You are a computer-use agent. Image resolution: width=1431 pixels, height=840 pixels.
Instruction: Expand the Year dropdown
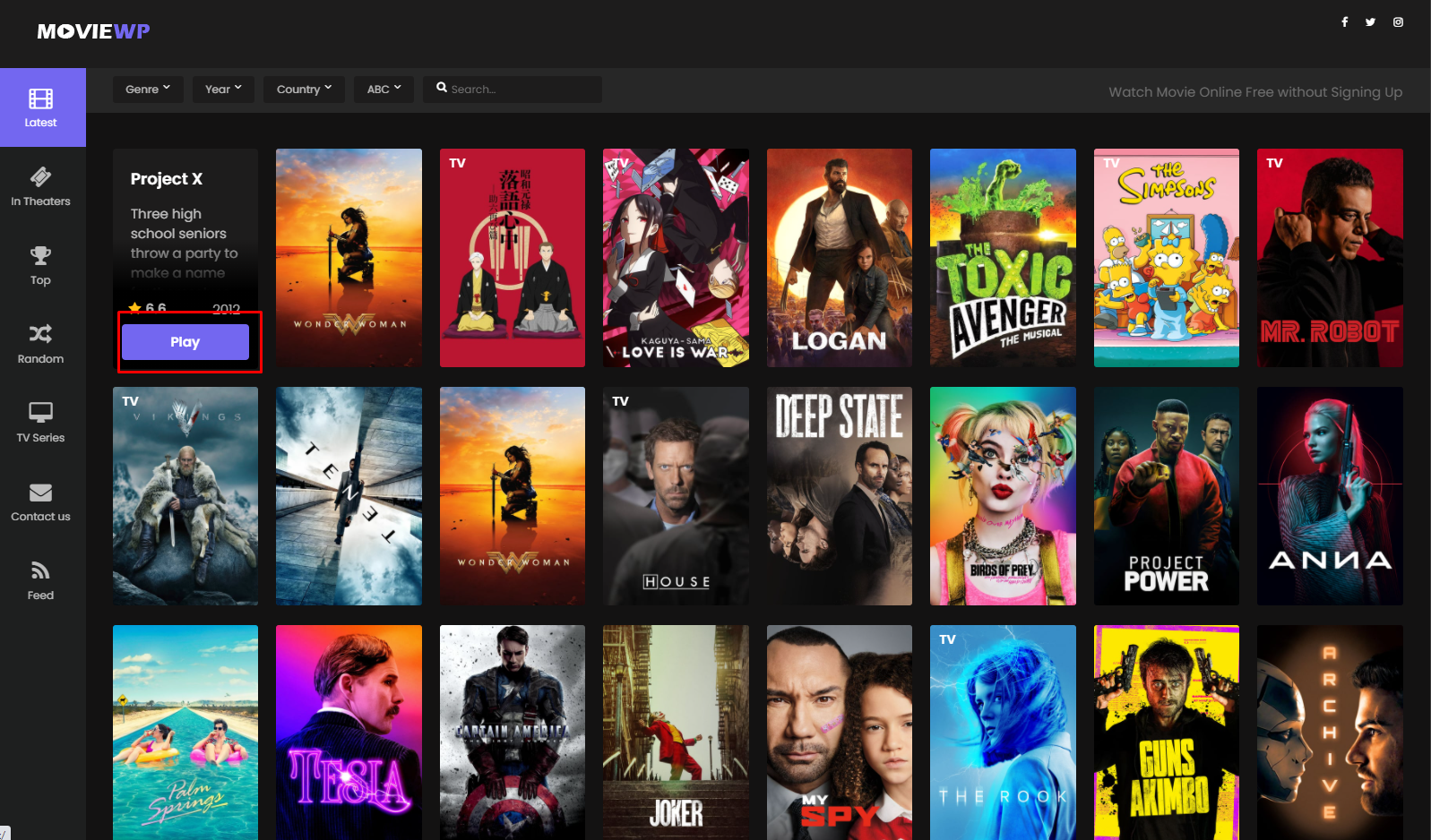(223, 90)
